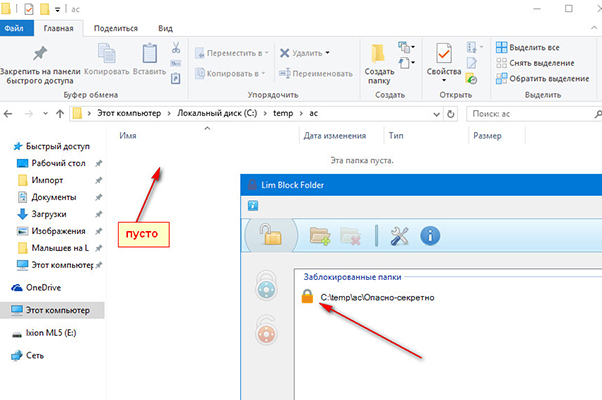This screenshot has width=602, height=400.
Task: Click the help question mark icon
Action: click(x=253, y=204)
